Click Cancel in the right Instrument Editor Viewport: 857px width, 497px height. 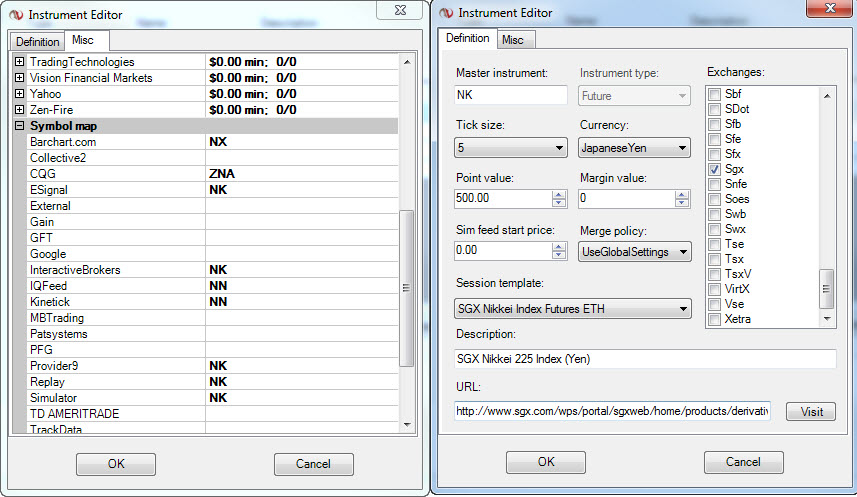(x=743, y=462)
